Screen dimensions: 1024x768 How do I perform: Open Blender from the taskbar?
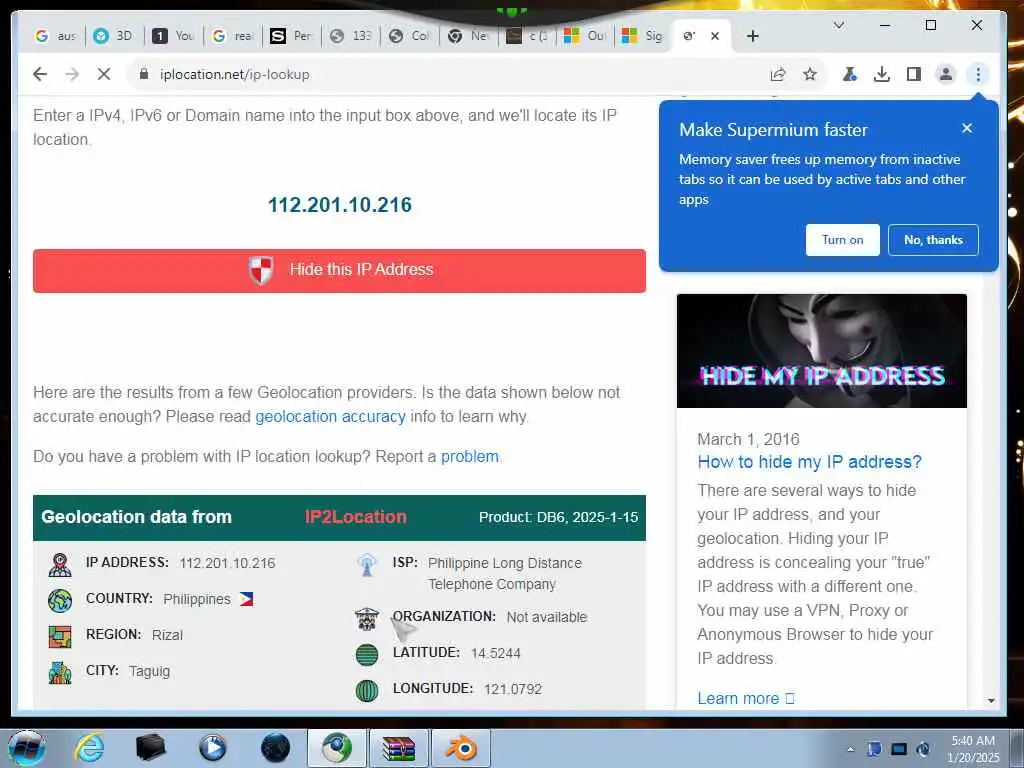tap(461, 748)
